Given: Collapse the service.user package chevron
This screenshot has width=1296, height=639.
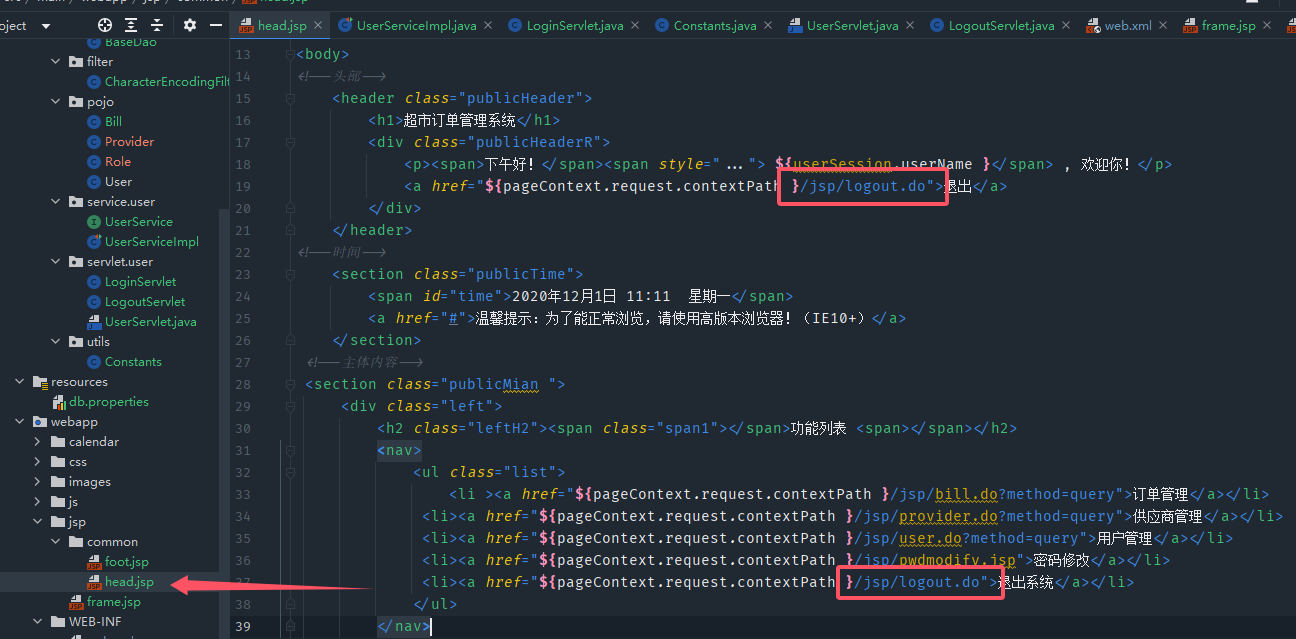Looking at the screenshot, I should [x=56, y=202].
